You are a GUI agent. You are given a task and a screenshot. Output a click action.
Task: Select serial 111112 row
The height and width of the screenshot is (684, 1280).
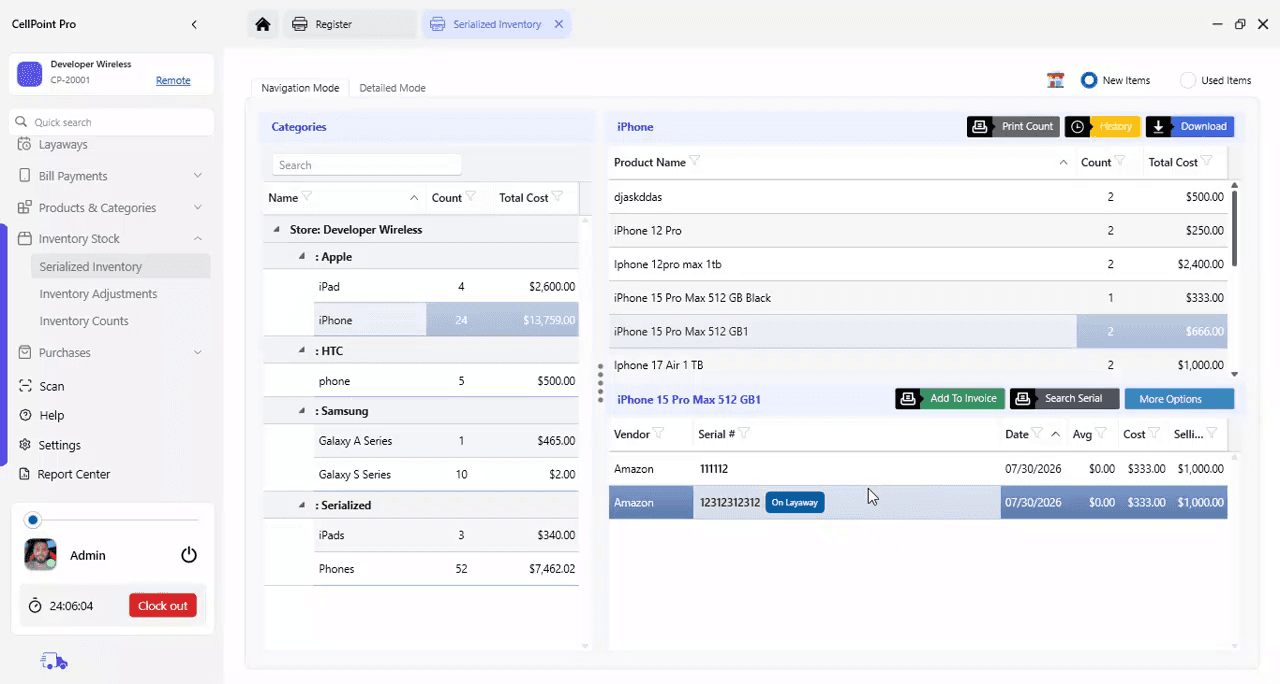click(918, 468)
